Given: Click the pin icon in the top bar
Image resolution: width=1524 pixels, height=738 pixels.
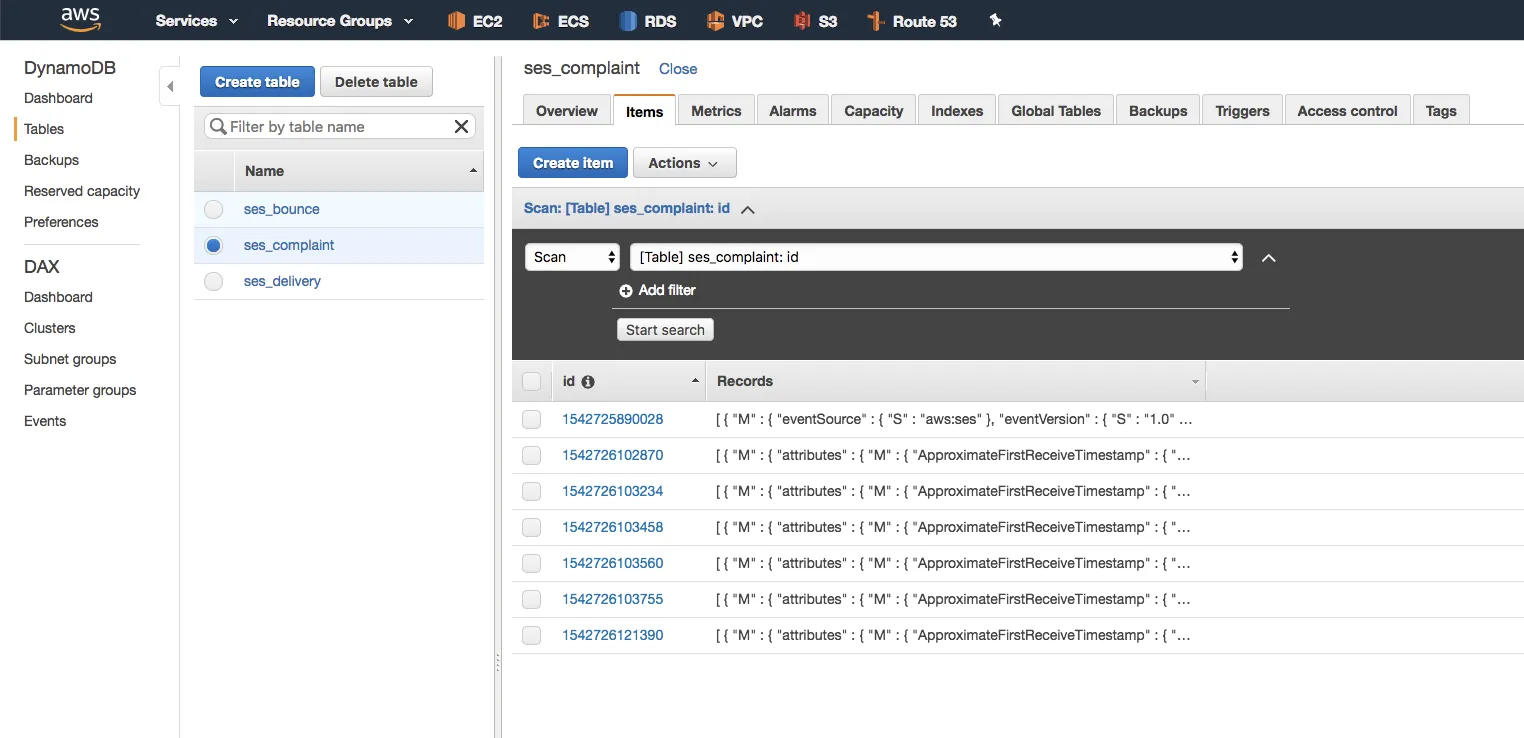Looking at the screenshot, I should point(995,20).
